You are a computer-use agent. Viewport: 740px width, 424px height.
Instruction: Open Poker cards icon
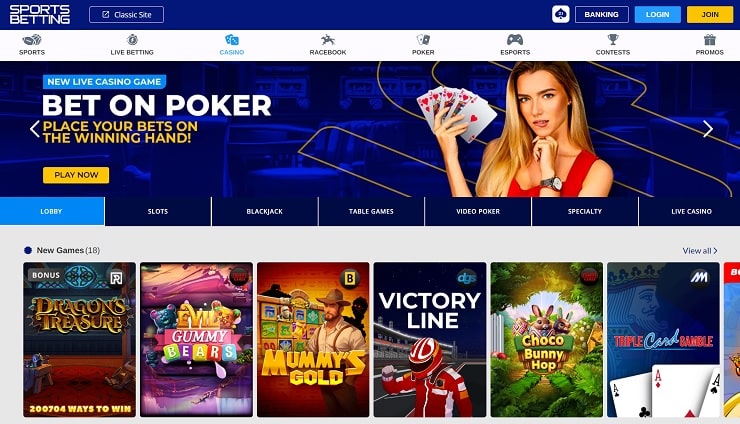coord(423,40)
